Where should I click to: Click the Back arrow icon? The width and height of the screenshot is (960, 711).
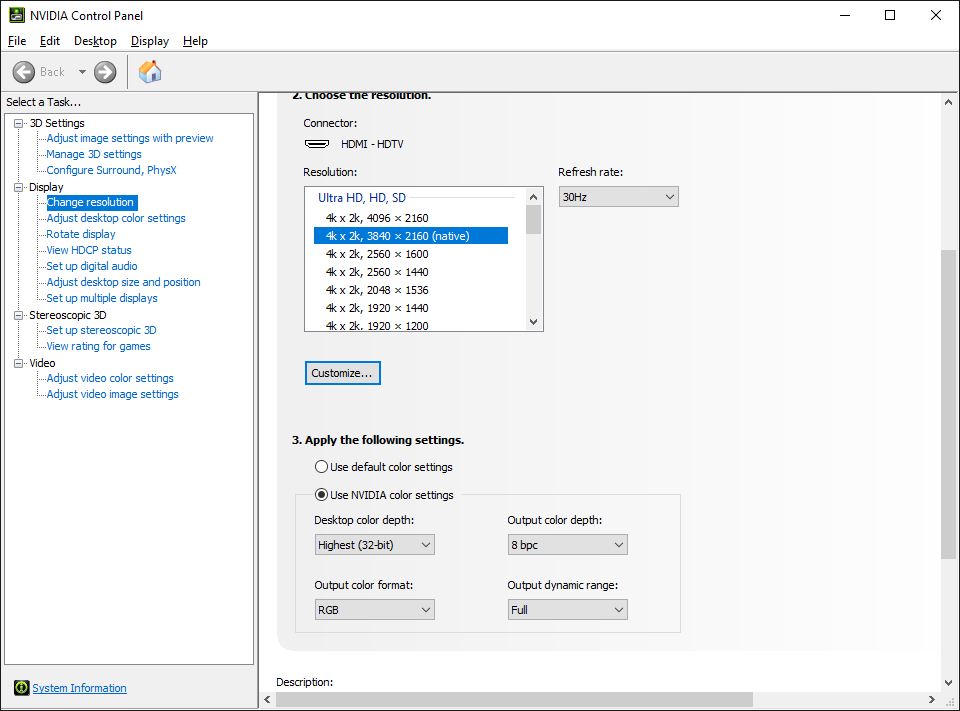[24, 72]
